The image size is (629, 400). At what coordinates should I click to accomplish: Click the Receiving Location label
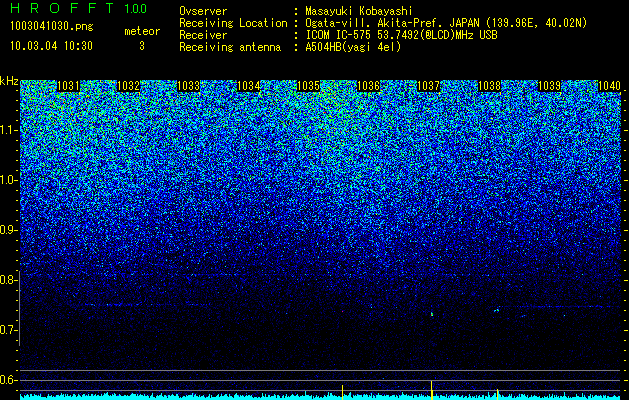point(233,23)
